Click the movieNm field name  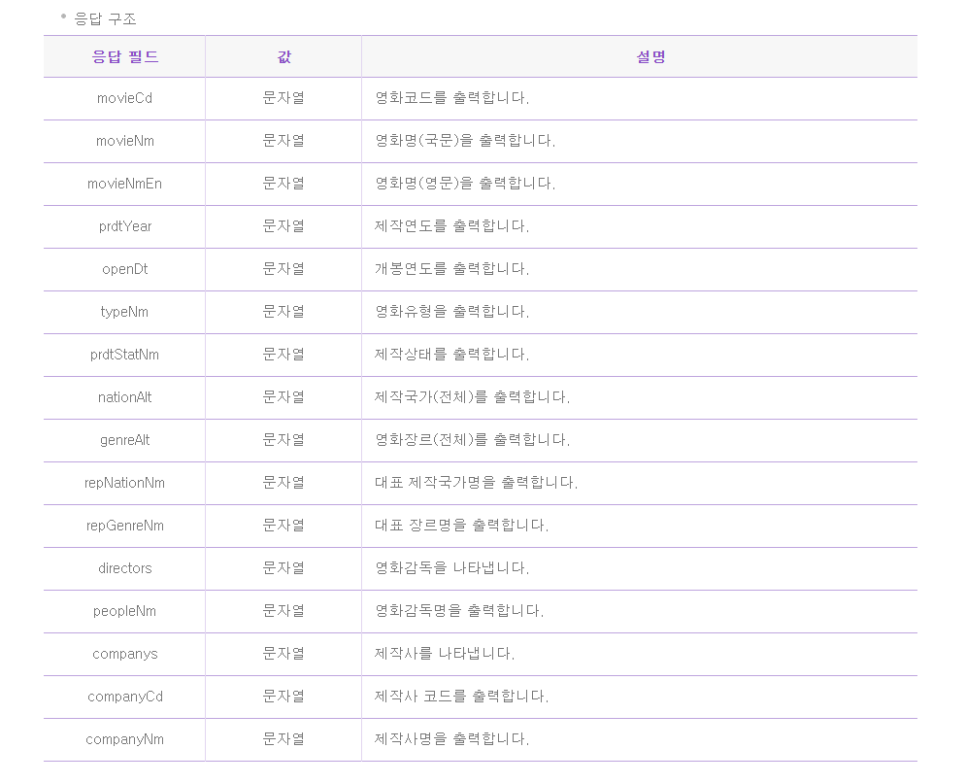click(125, 141)
